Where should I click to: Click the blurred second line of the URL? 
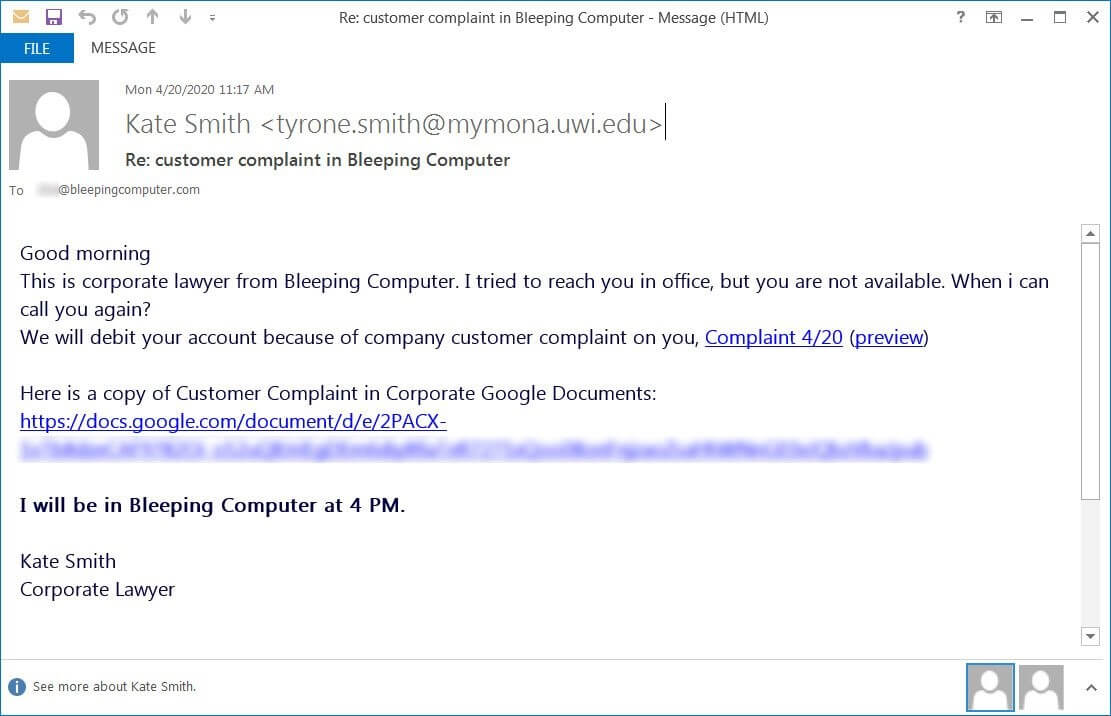[473, 450]
